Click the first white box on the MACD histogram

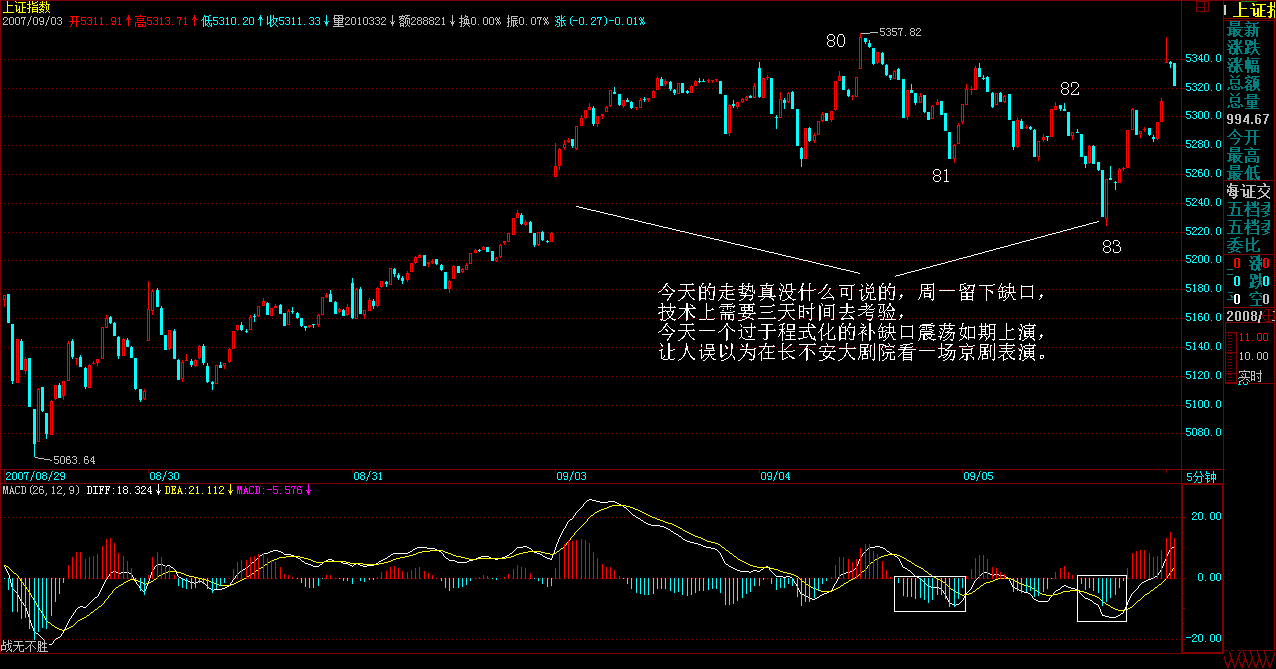click(x=930, y=593)
